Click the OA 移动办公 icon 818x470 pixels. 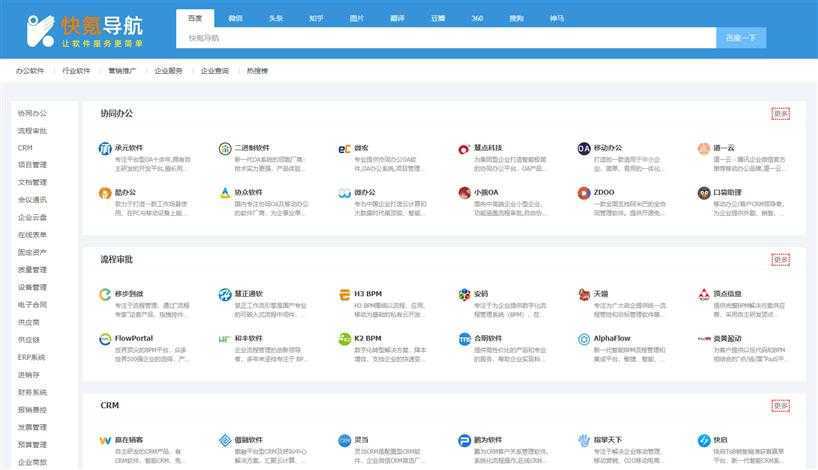584,149
